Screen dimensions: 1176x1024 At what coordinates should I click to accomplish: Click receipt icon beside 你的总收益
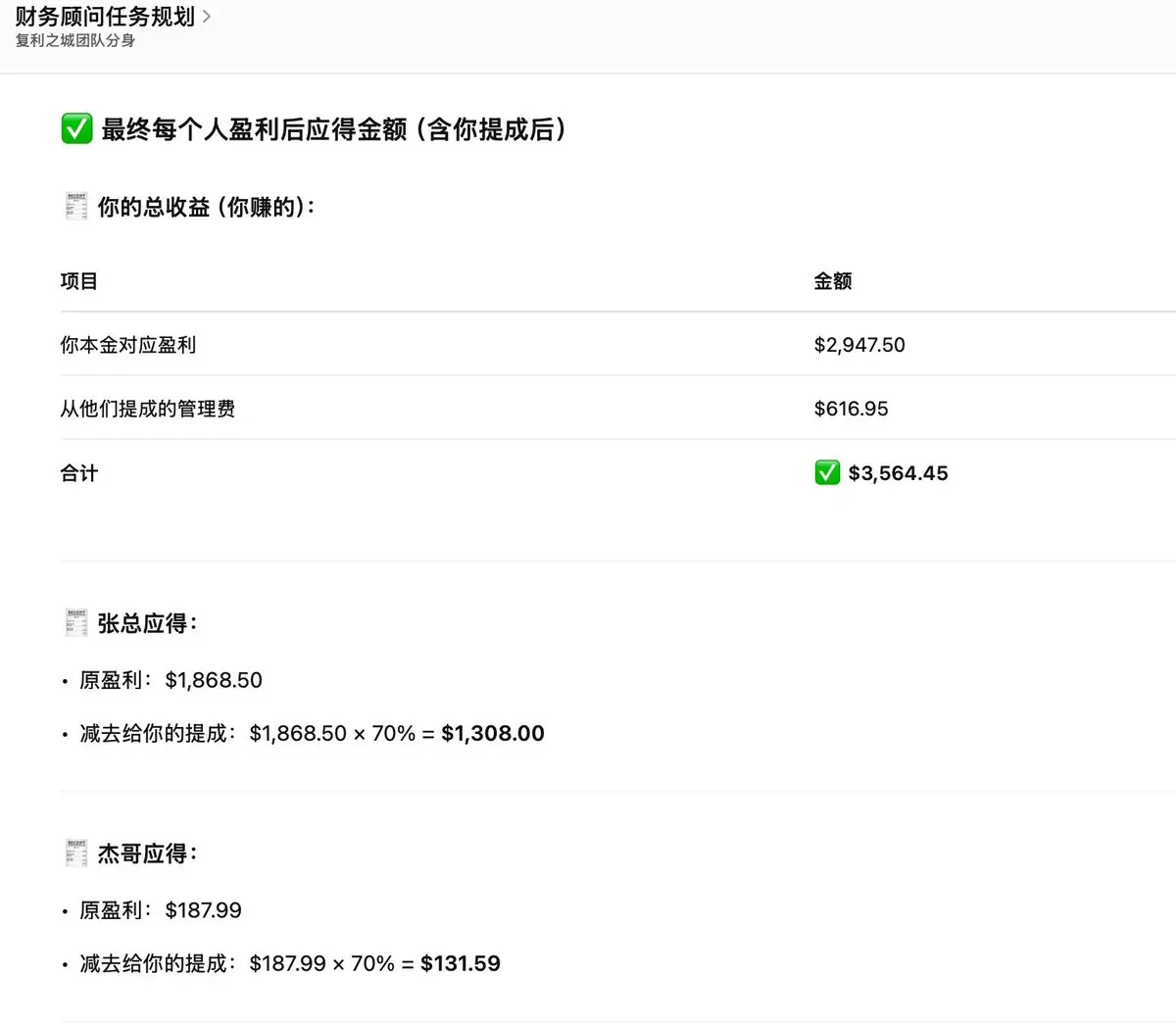click(76, 207)
